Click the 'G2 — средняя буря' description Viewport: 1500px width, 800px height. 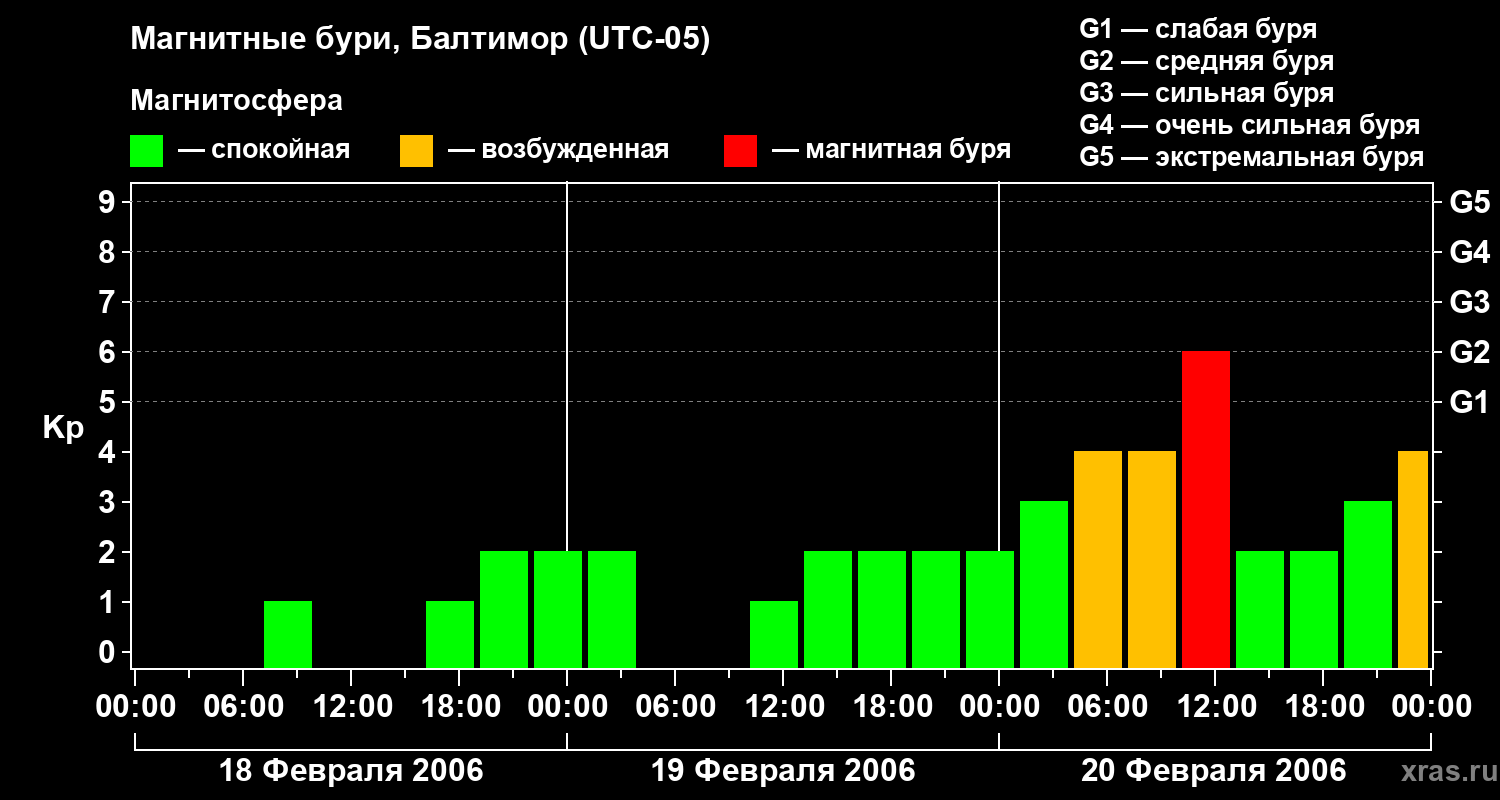coord(1207,61)
